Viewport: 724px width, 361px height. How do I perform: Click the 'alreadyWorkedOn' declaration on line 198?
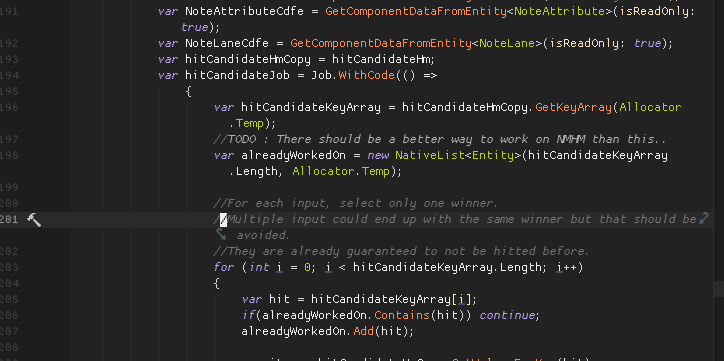[293, 156]
